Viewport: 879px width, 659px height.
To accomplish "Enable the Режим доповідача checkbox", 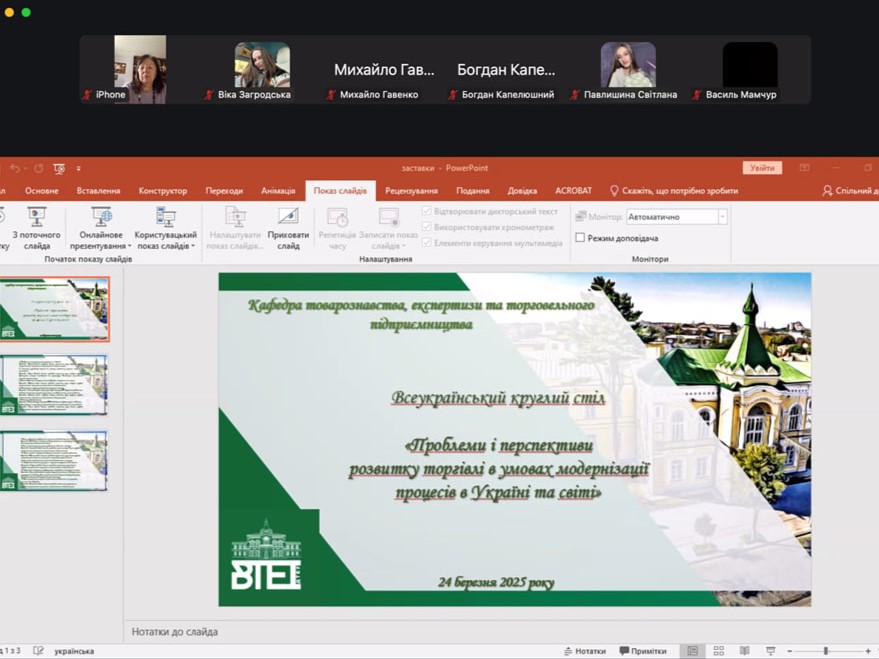I will coord(580,238).
